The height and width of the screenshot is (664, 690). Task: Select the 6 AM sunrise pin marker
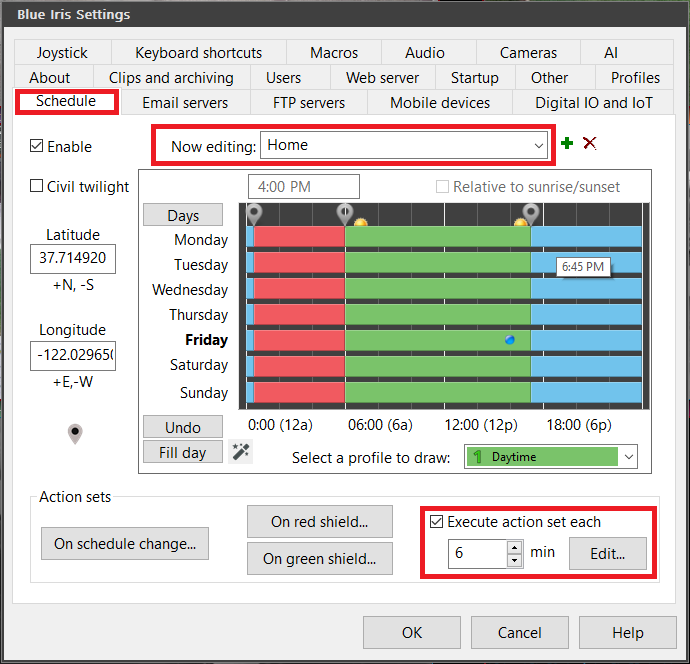(x=345, y=214)
